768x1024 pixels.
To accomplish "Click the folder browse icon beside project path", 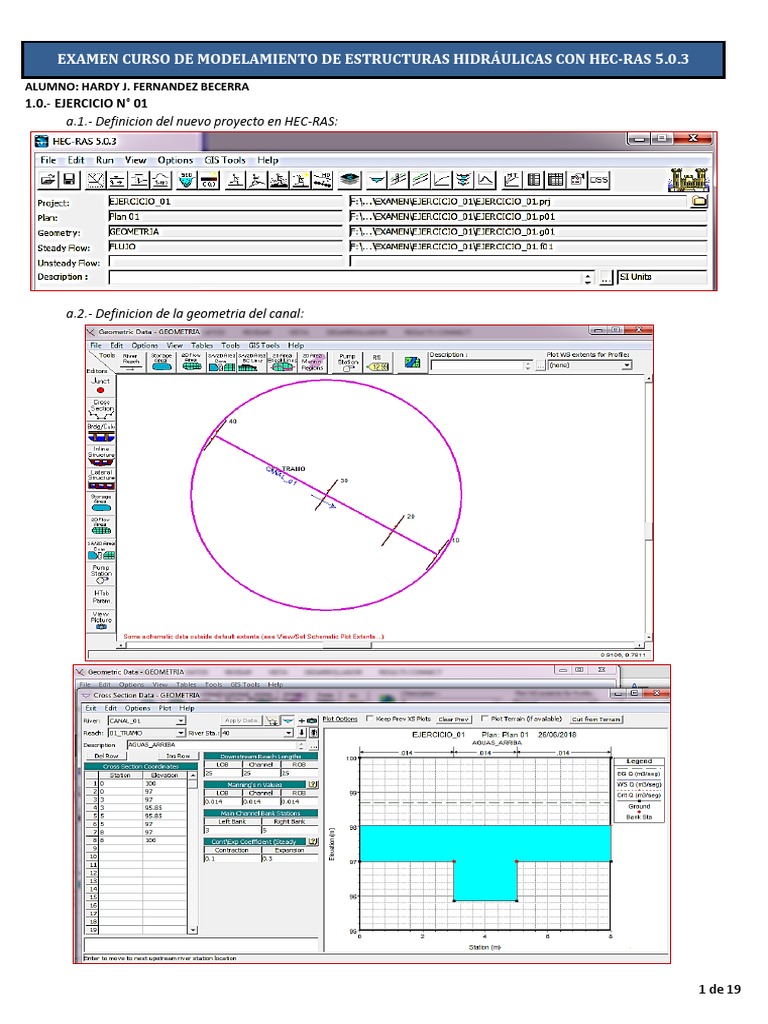I will click(699, 201).
